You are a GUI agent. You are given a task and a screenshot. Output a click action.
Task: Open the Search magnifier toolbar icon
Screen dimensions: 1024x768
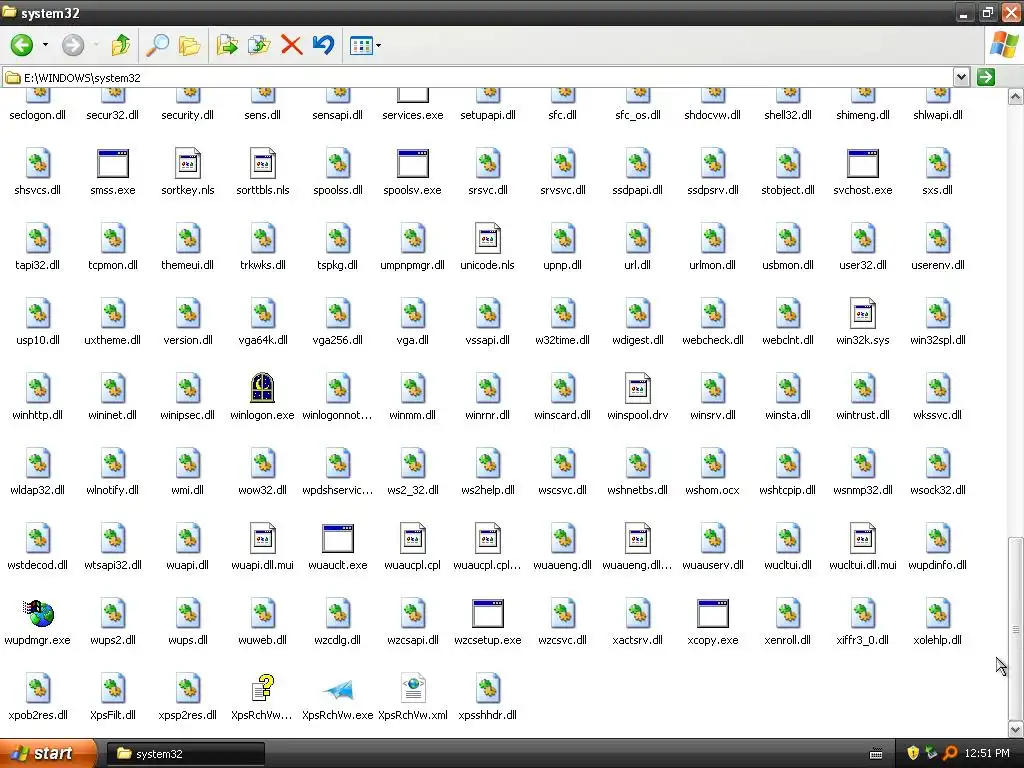[157, 45]
